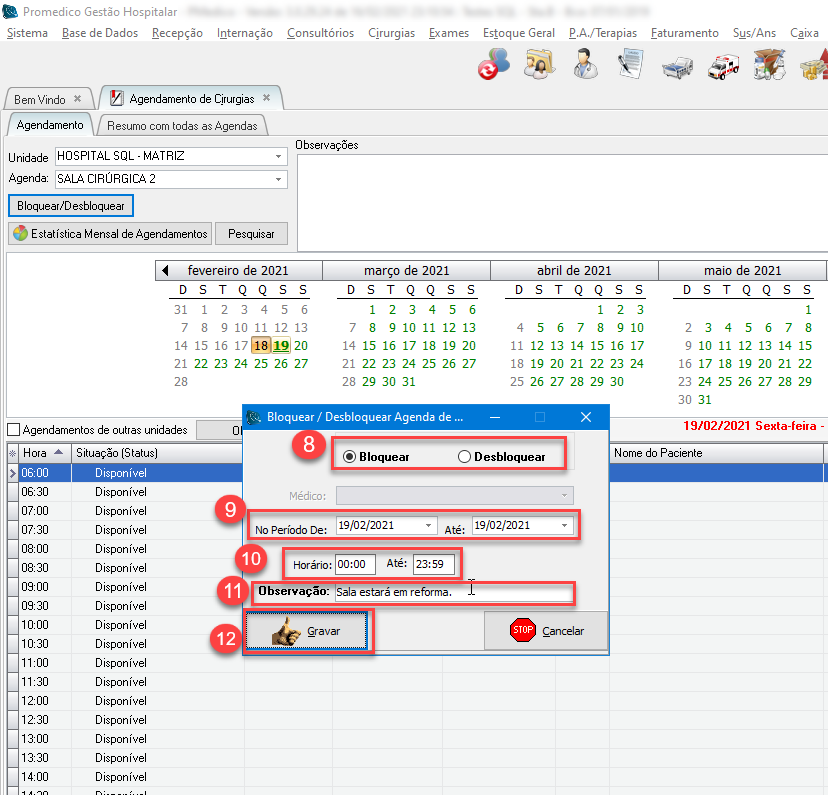Image resolution: width=828 pixels, height=795 pixels.
Task: Click Gravar to save the block
Action: click(x=306, y=631)
